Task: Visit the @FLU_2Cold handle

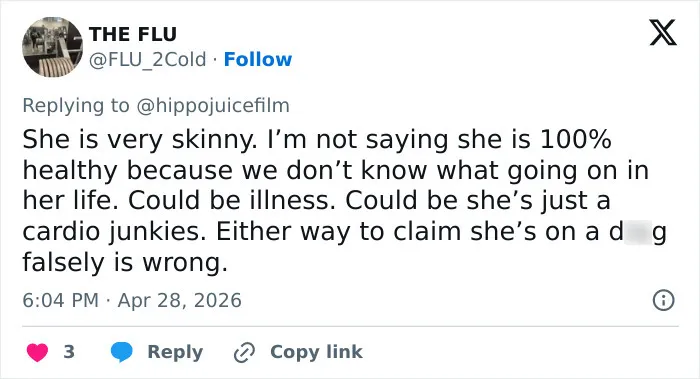Action: [148, 59]
